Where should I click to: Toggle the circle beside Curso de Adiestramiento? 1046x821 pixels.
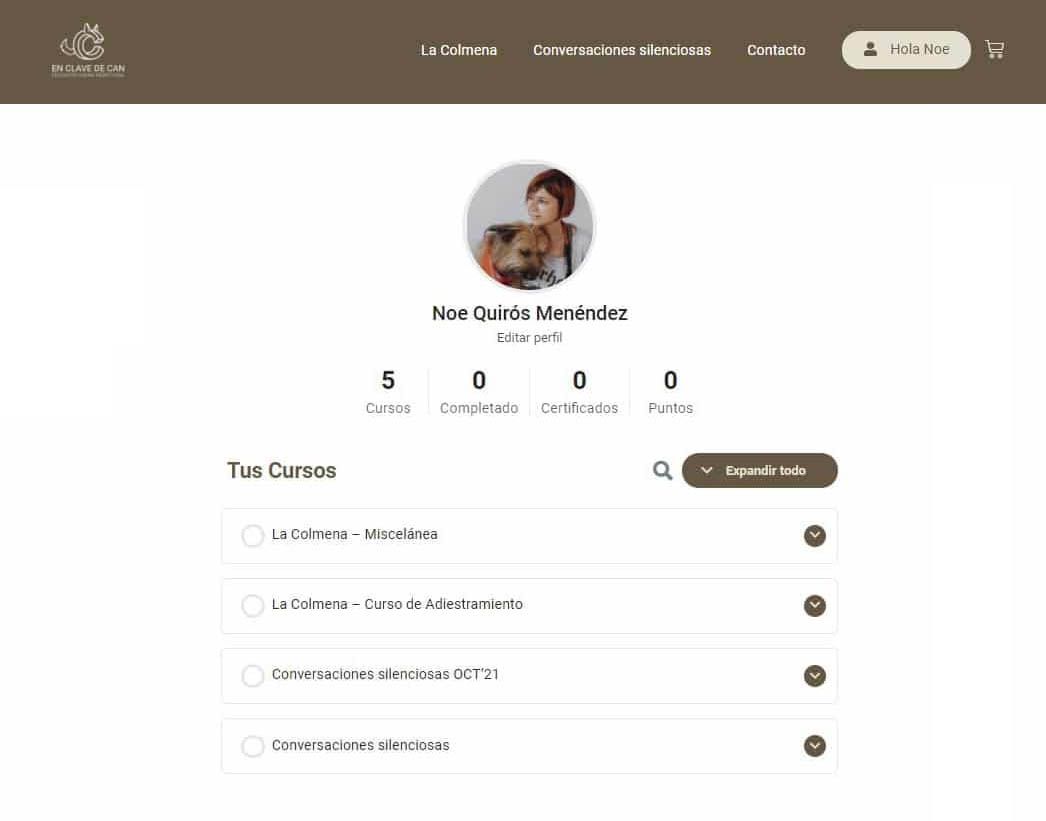click(x=253, y=606)
